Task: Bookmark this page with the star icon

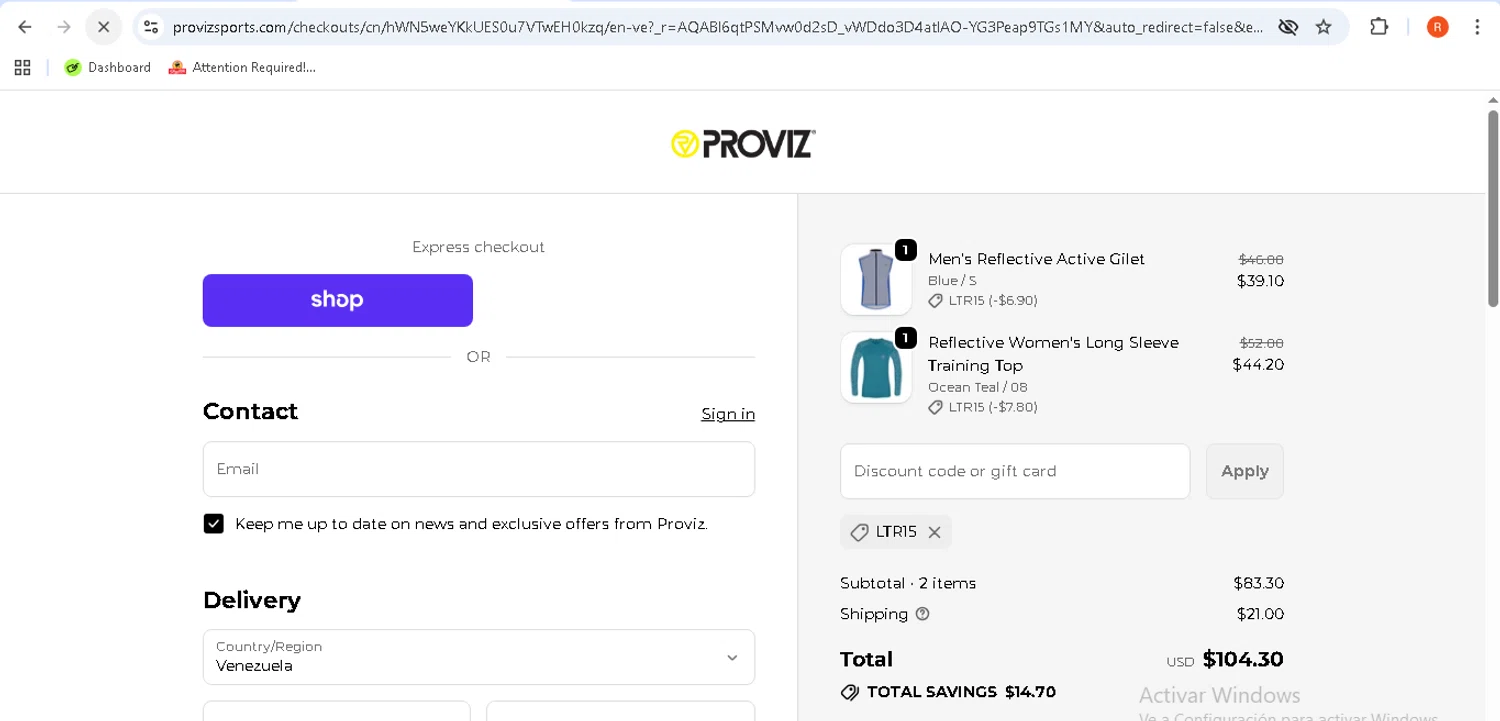Action: tap(1324, 27)
